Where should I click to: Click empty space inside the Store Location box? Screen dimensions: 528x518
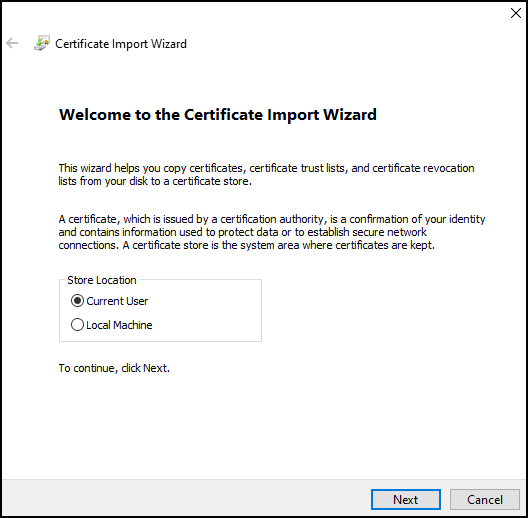pos(209,313)
